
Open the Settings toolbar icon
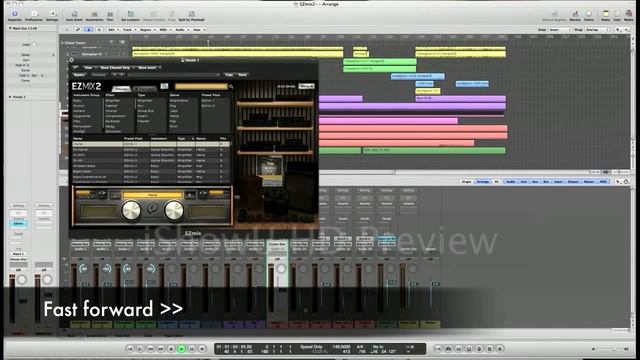click(52, 16)
